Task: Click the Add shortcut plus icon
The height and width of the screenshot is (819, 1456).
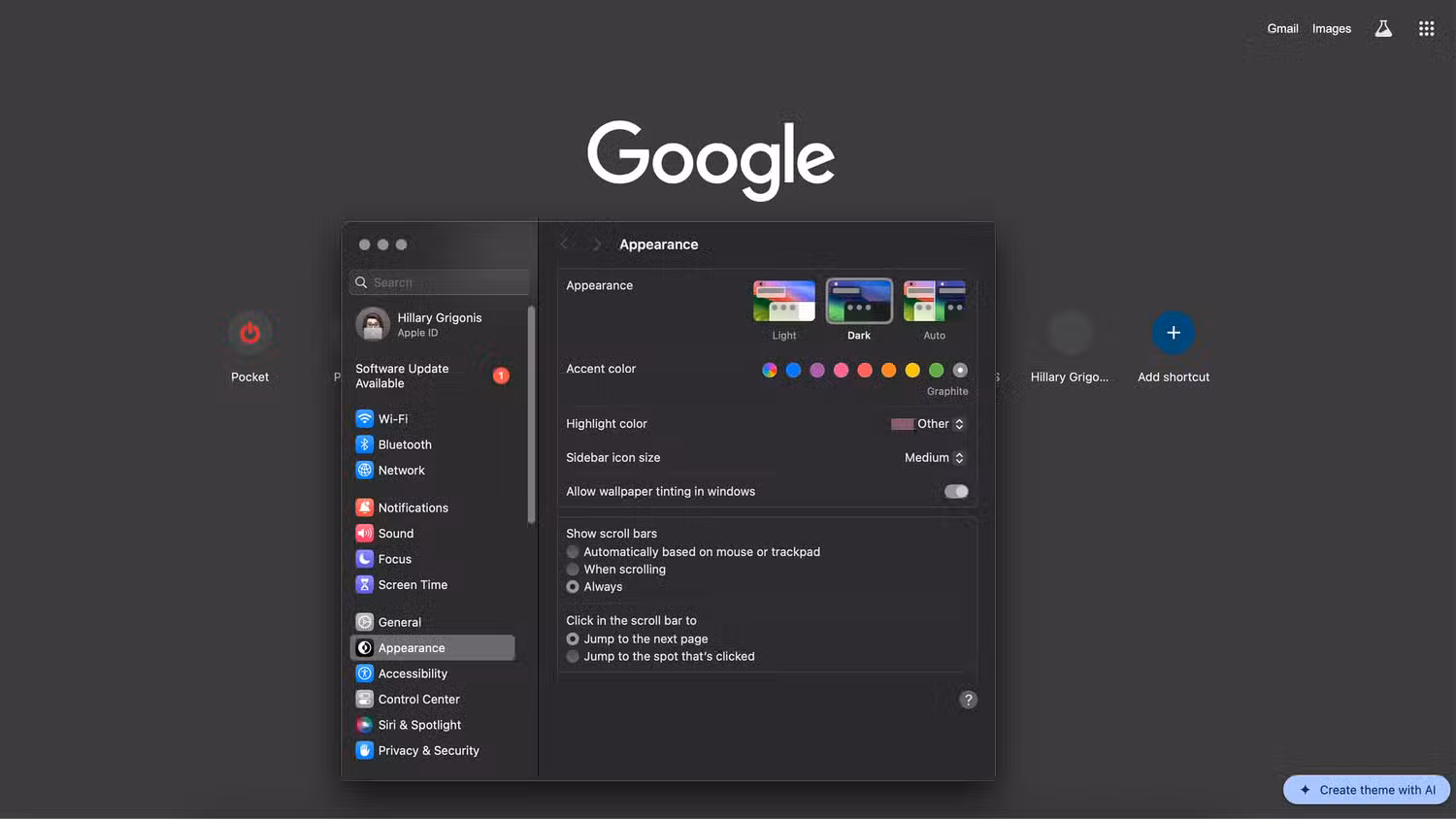Action: point(1173,334)
